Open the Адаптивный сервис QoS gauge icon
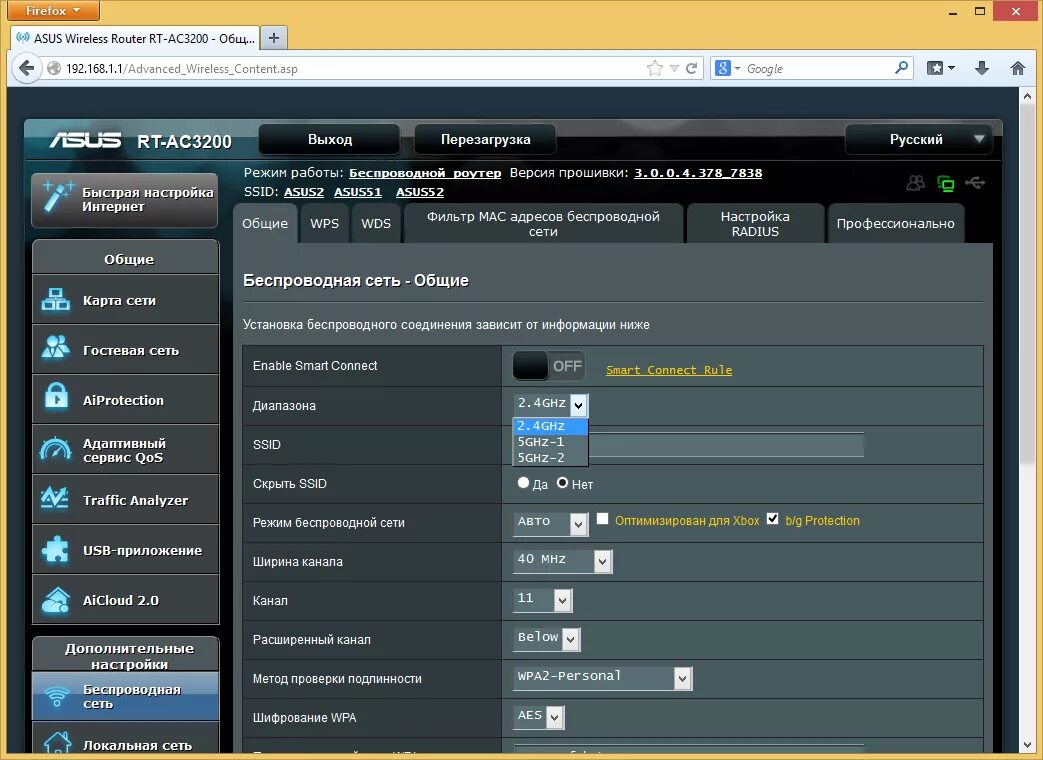Screen dimensions: 1043x760 pyautogui.click(x=55, y=449)
